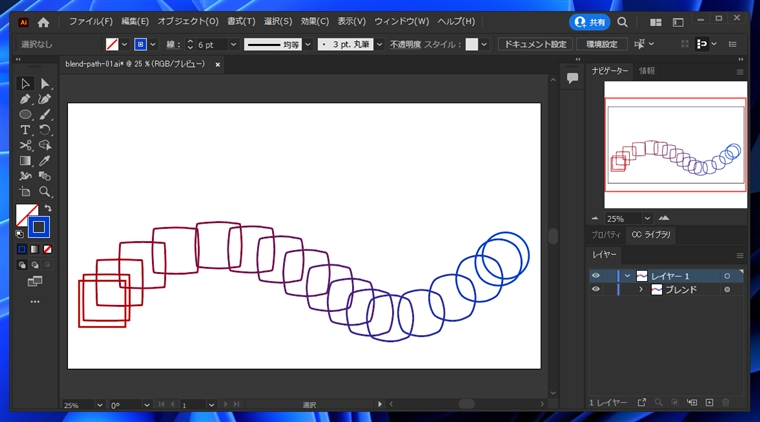Screen dimensions: 760x422
Task: Select the Paintbrush tool
Action: pyautogui.click(x=45, y=115)
